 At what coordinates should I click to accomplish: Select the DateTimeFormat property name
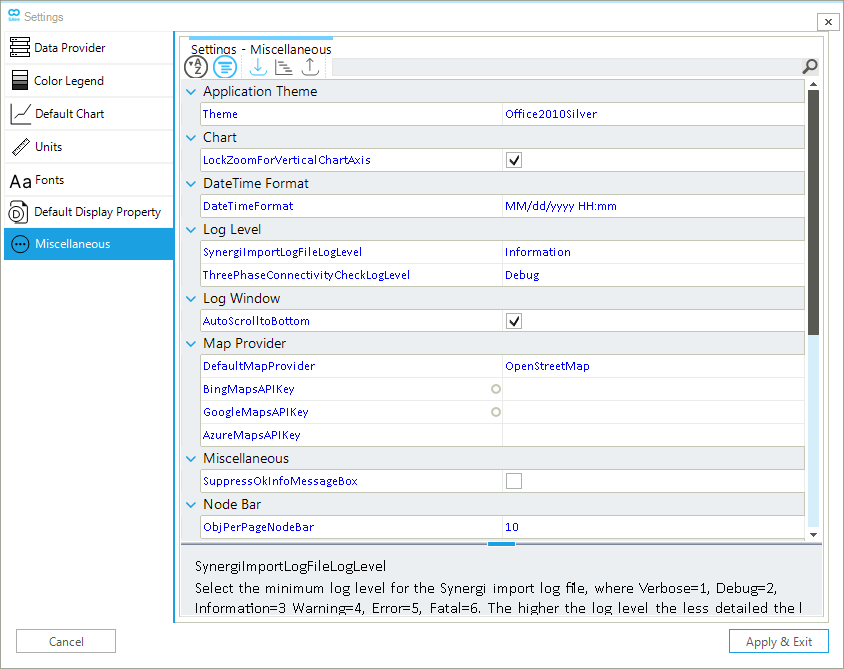tap(248, 206)
